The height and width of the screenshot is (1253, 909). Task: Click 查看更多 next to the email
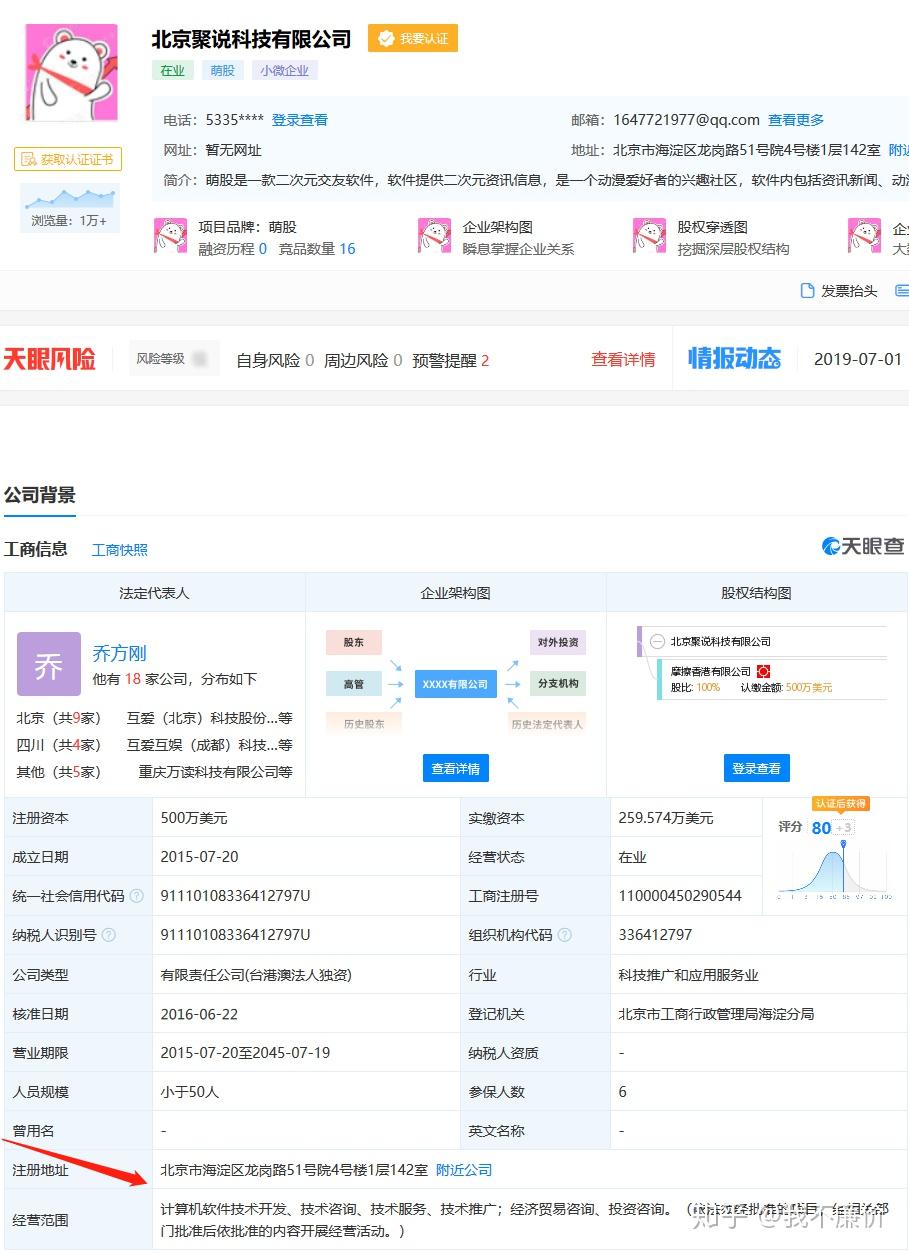[796, 120]
